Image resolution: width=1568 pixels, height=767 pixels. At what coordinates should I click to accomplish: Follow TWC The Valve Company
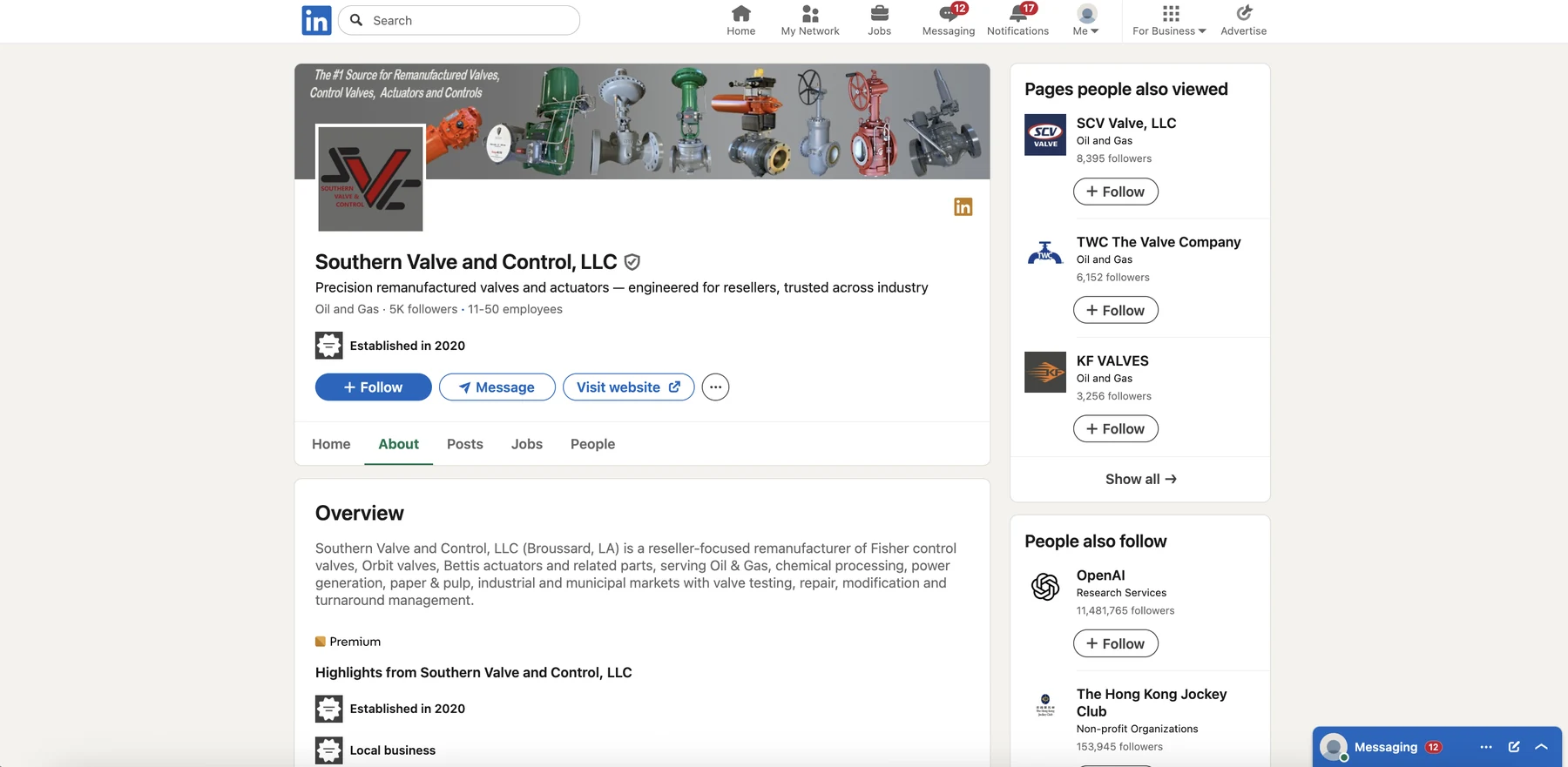tap(1116, 310)
